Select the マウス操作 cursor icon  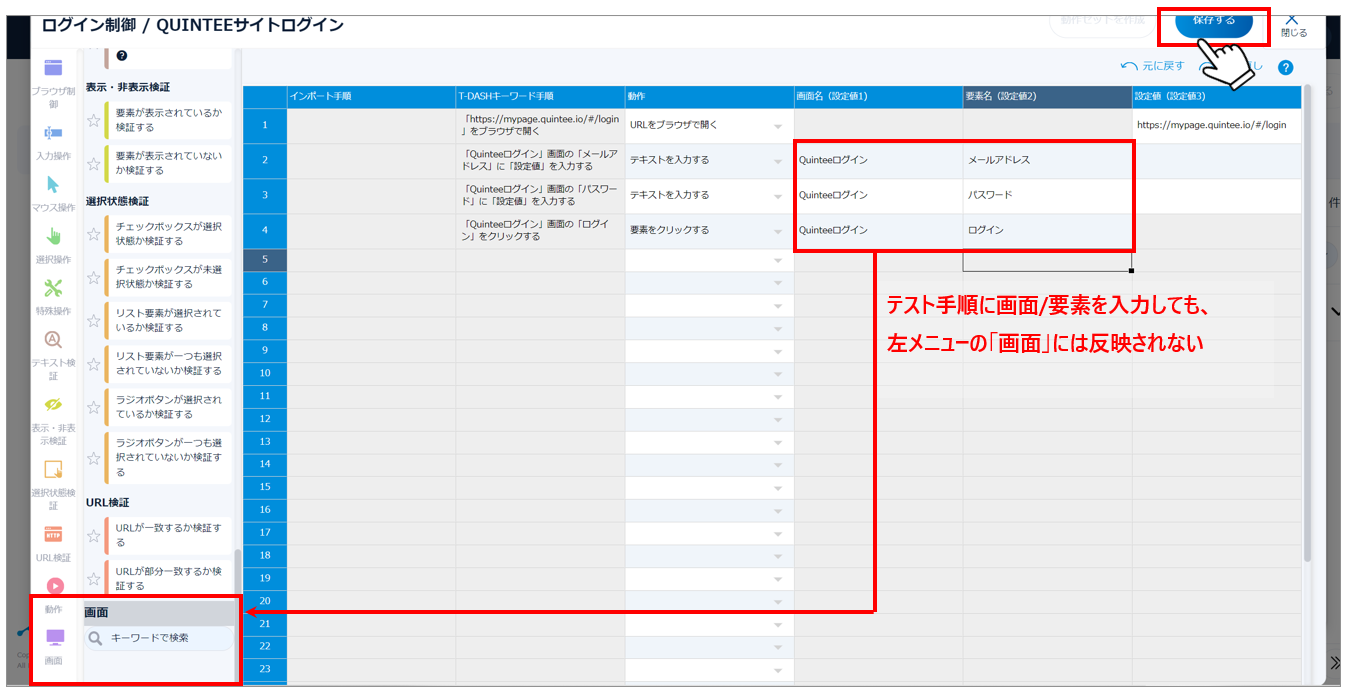coord(54,185)
